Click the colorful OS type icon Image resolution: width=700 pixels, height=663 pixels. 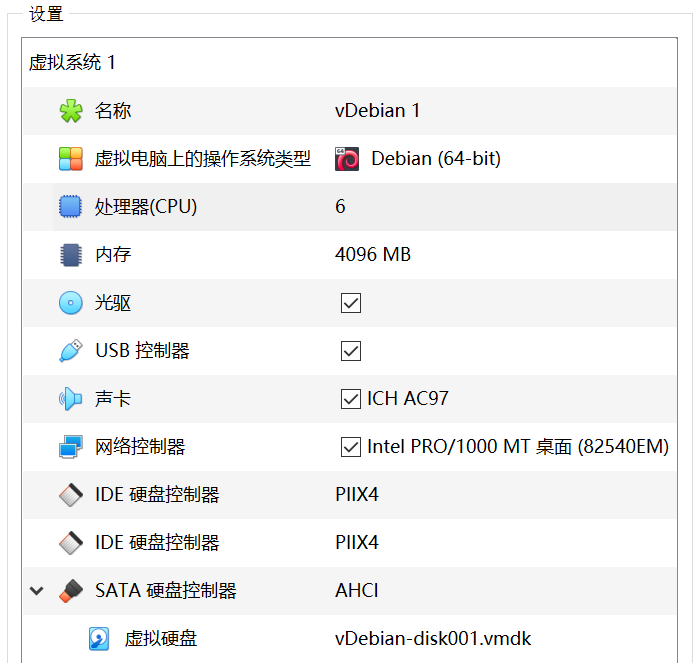(70, 159)
